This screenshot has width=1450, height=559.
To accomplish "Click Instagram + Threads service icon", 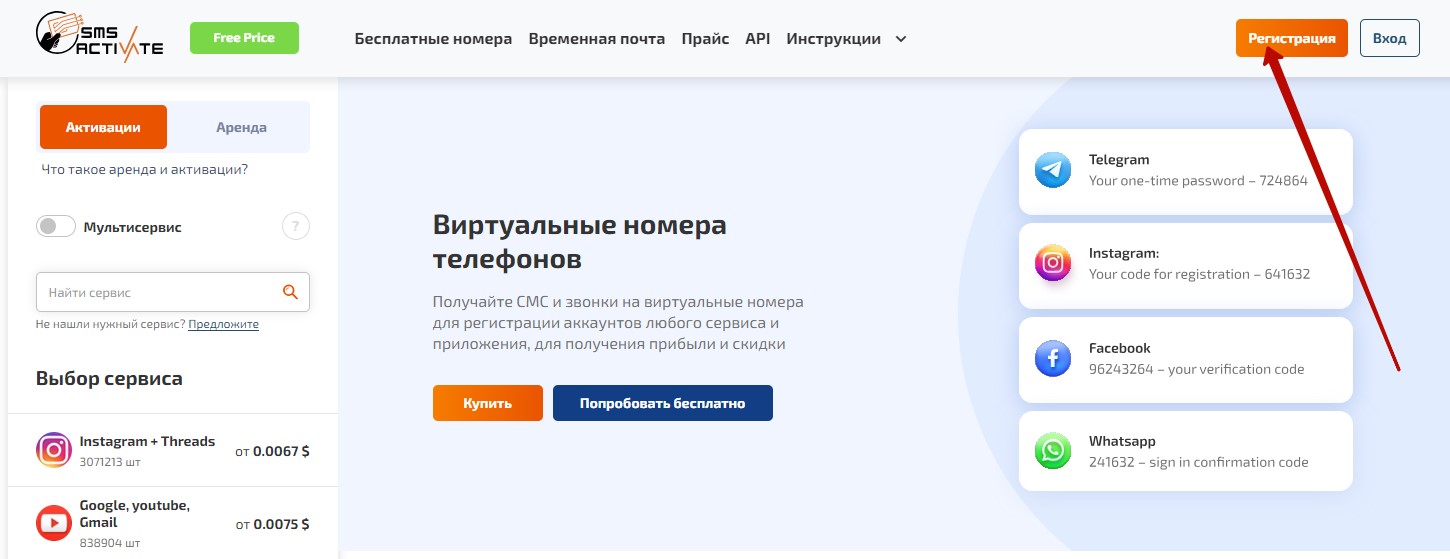I will point(54,450).
